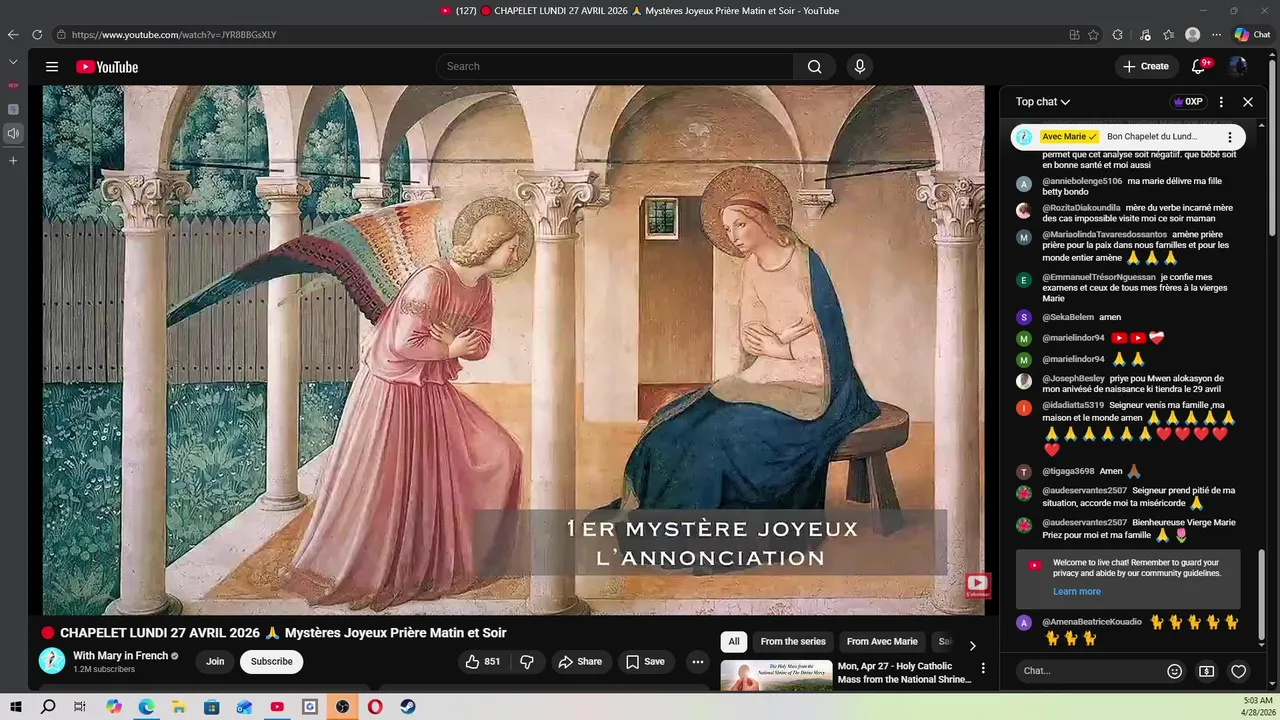Show more filter chips with right arrow
The height and width of the screenshot is (720, 1280).
(x=972, y=646)
